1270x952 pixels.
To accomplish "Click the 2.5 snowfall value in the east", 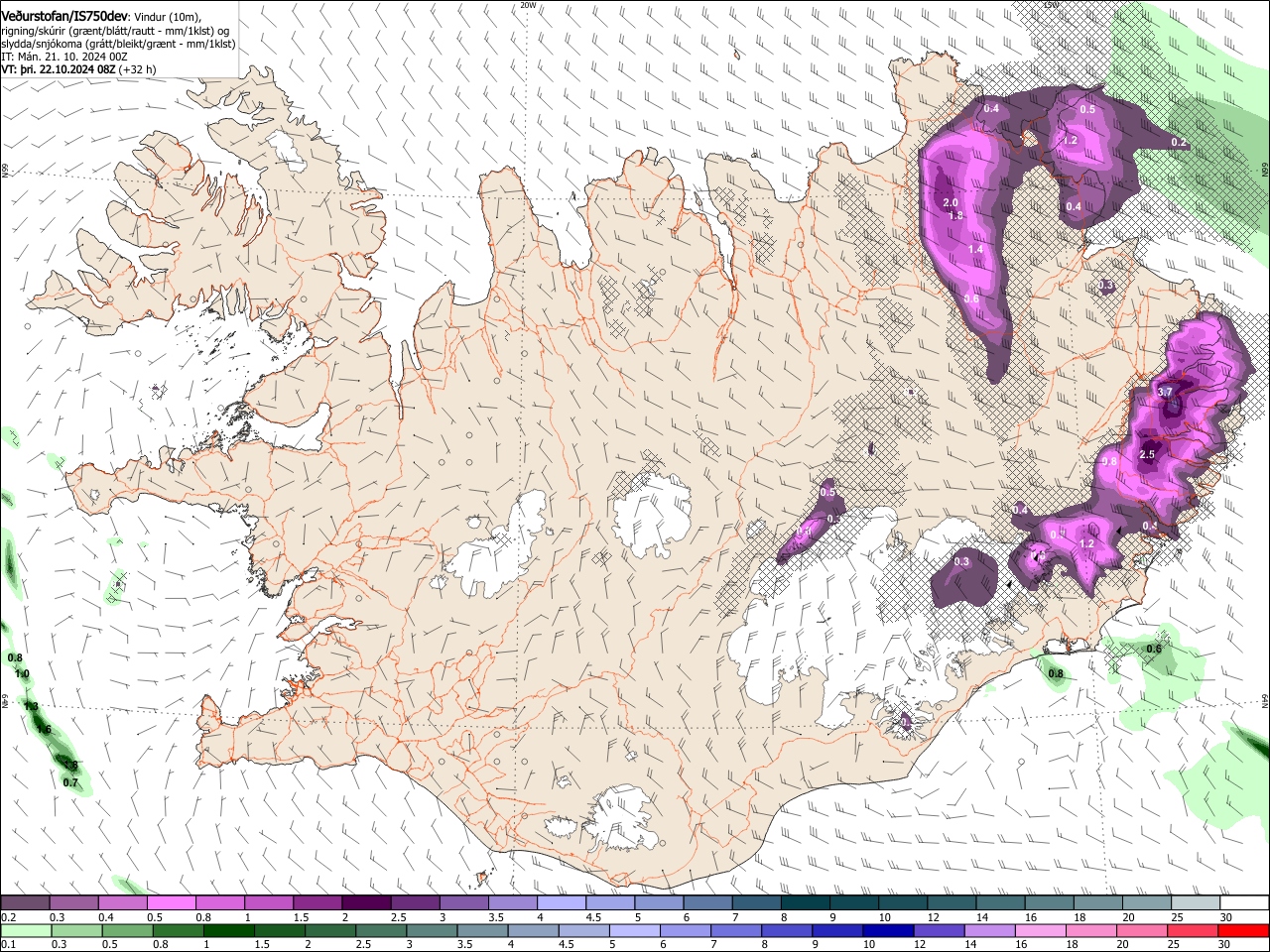I will tap(1148, 454).
